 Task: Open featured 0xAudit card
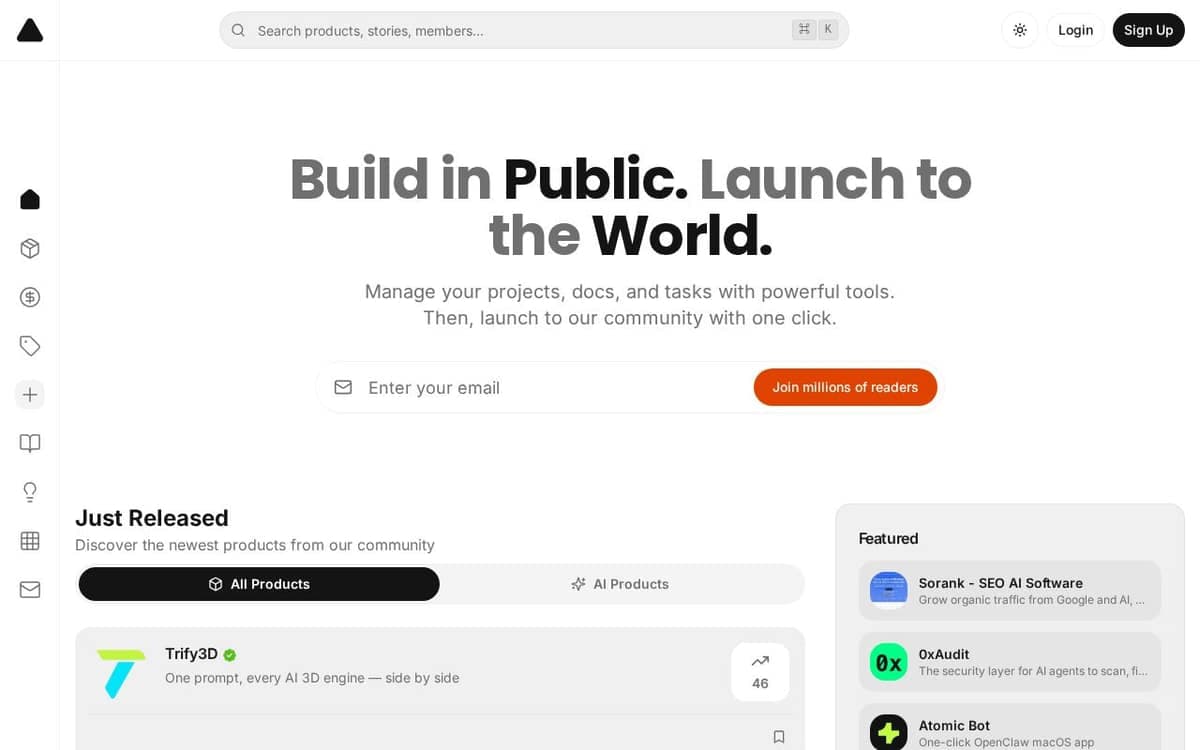1010,662
